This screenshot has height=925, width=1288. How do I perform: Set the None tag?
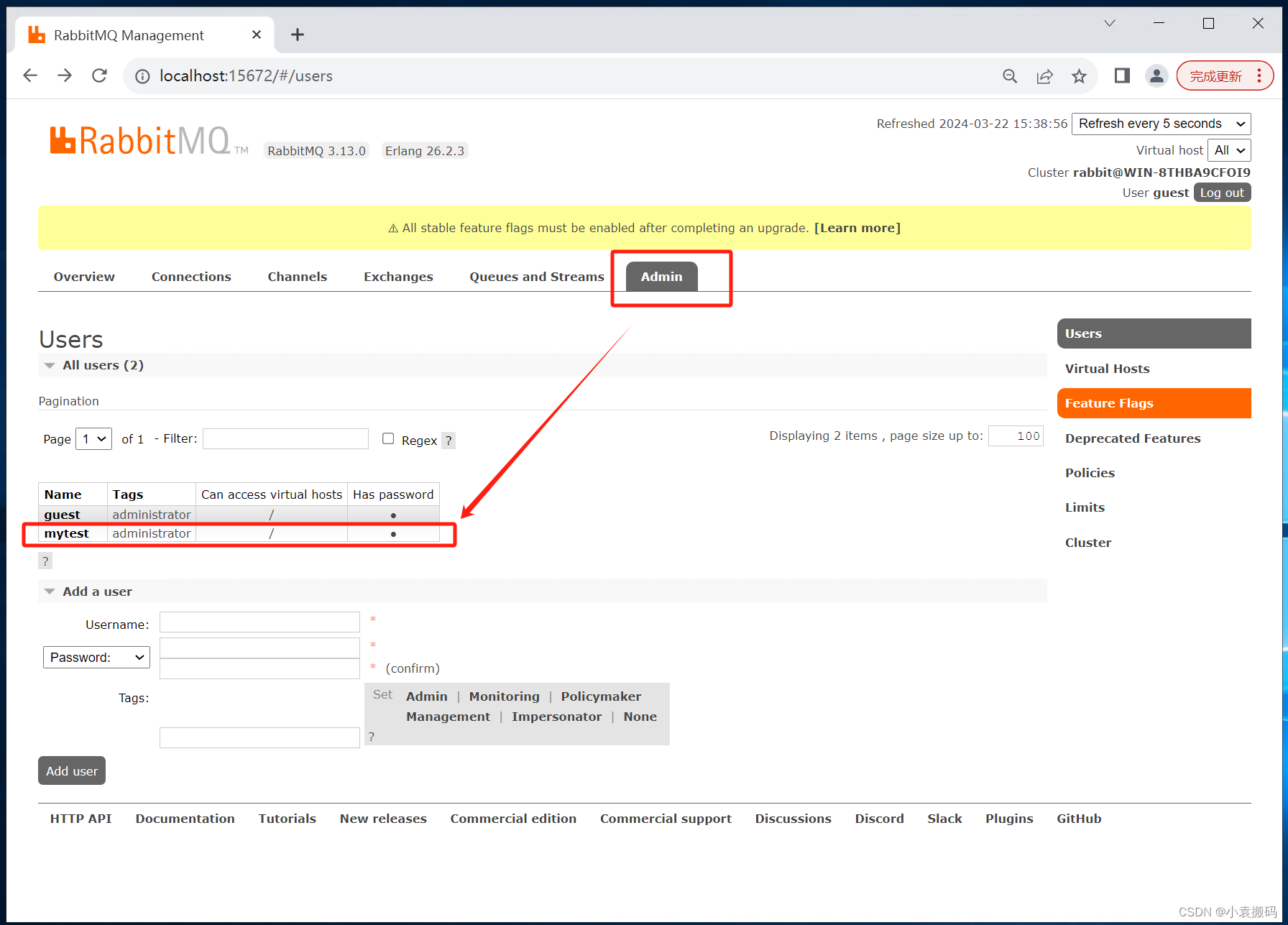tap(640, 717)
